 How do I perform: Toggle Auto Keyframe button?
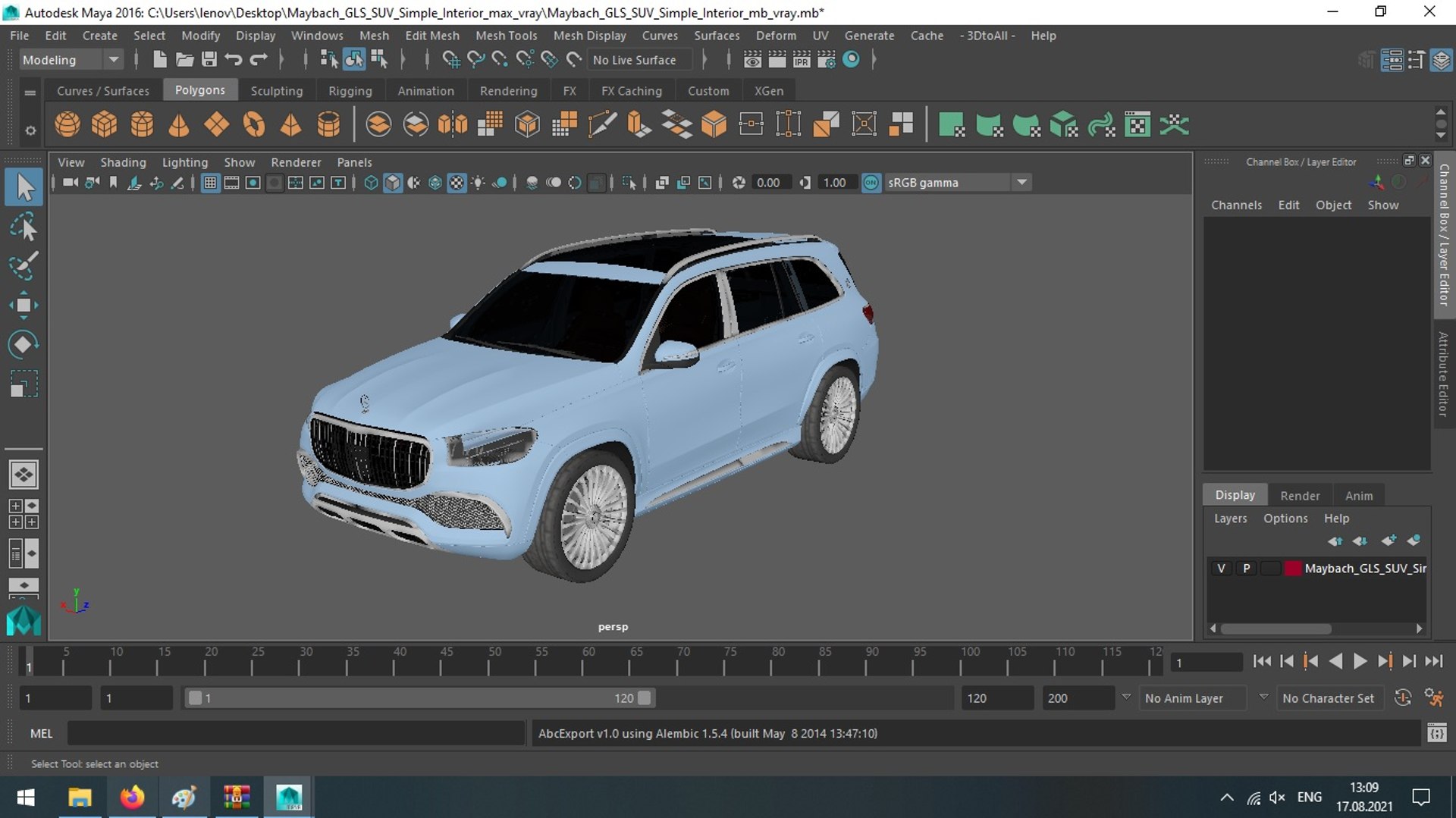pos(1403,698)
